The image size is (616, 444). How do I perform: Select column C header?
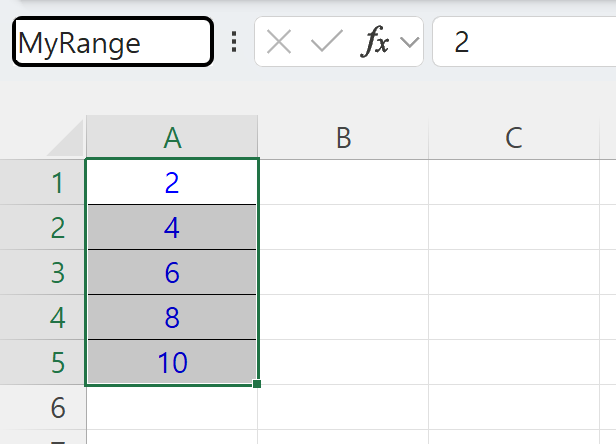[514, 138]
